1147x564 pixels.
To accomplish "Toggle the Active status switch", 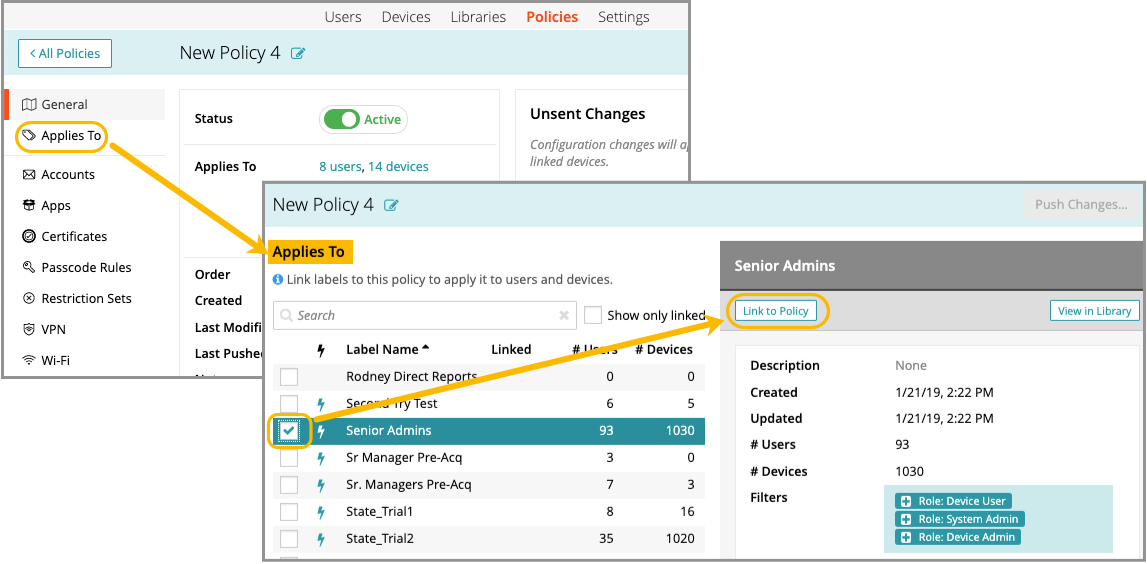I will coord(341,119).
